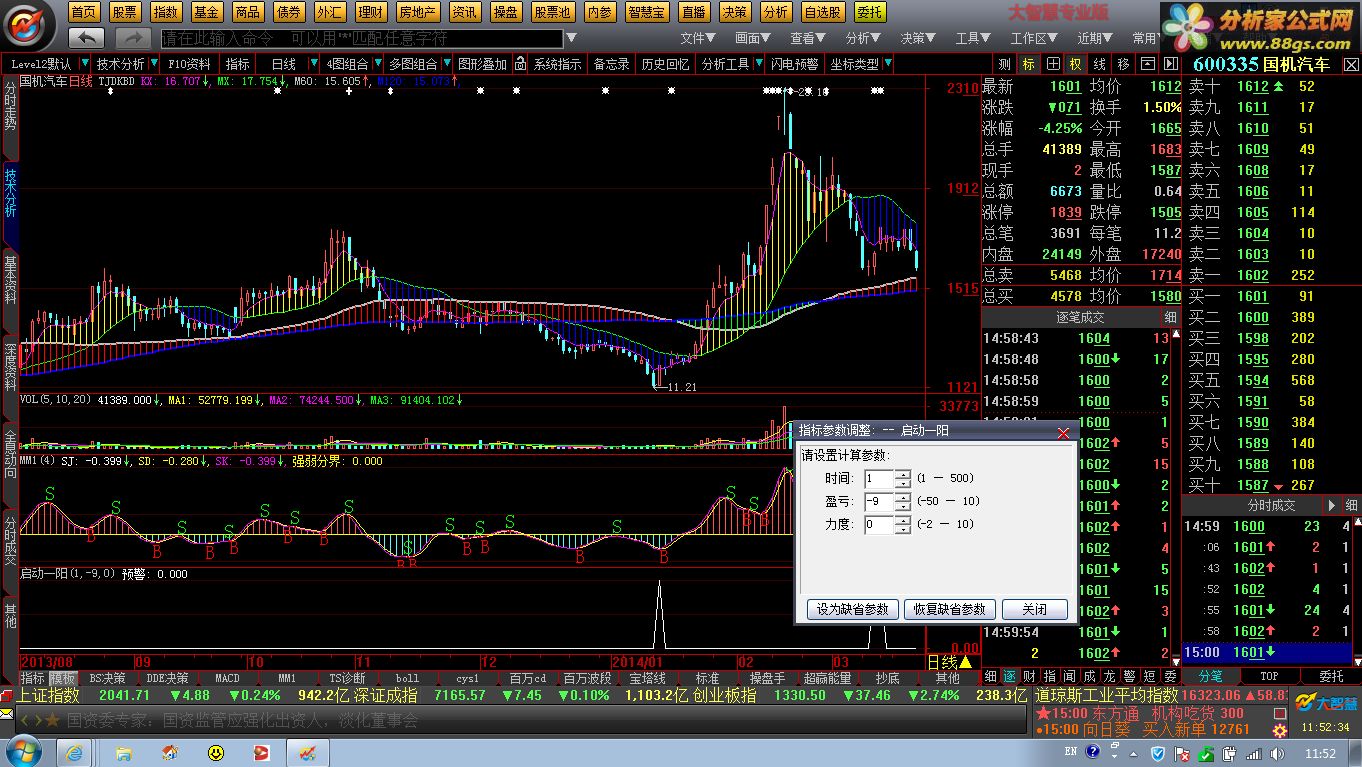Screen dimensions: 1362x767
Task: Open the 股票 section button
Action: (x=126, y=12)
